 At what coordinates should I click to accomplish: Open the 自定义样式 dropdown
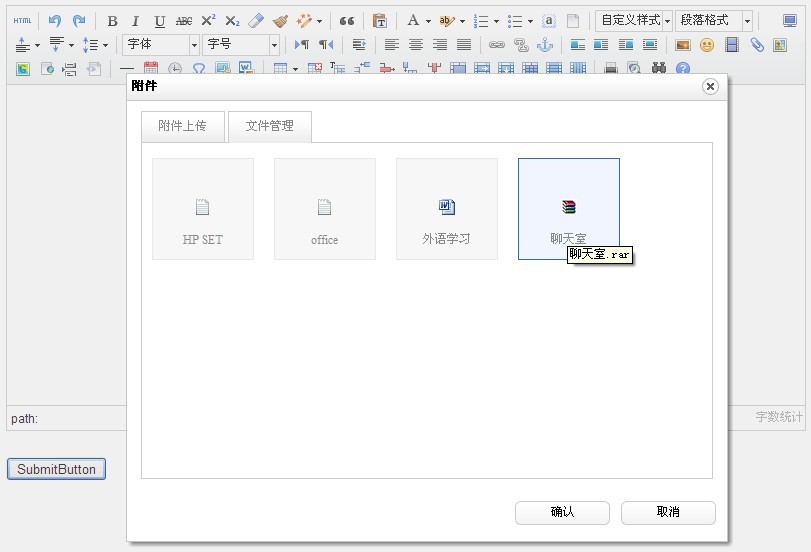click(x=634, y=21)
